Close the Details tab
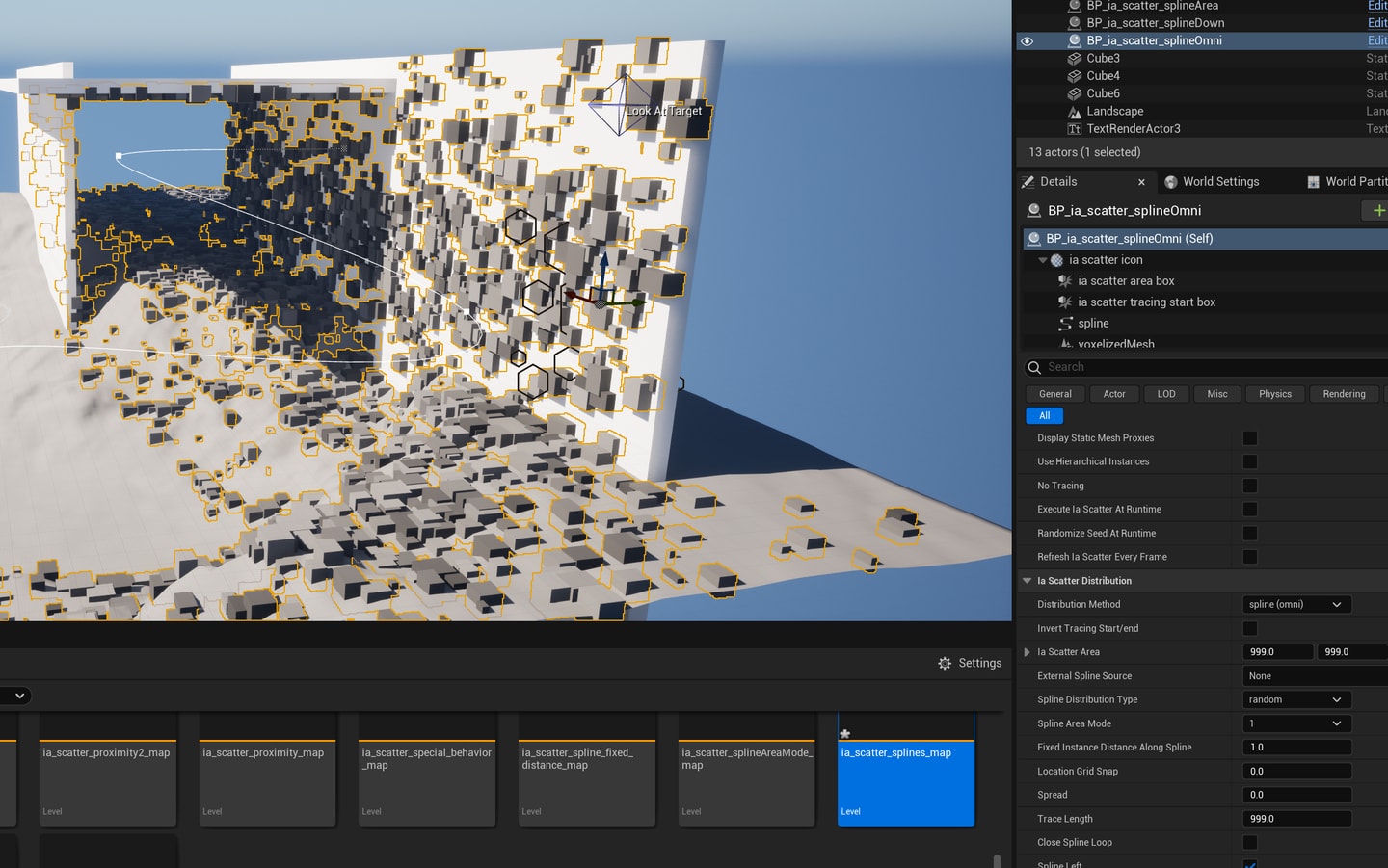1388x868 pixels. 1141,182
